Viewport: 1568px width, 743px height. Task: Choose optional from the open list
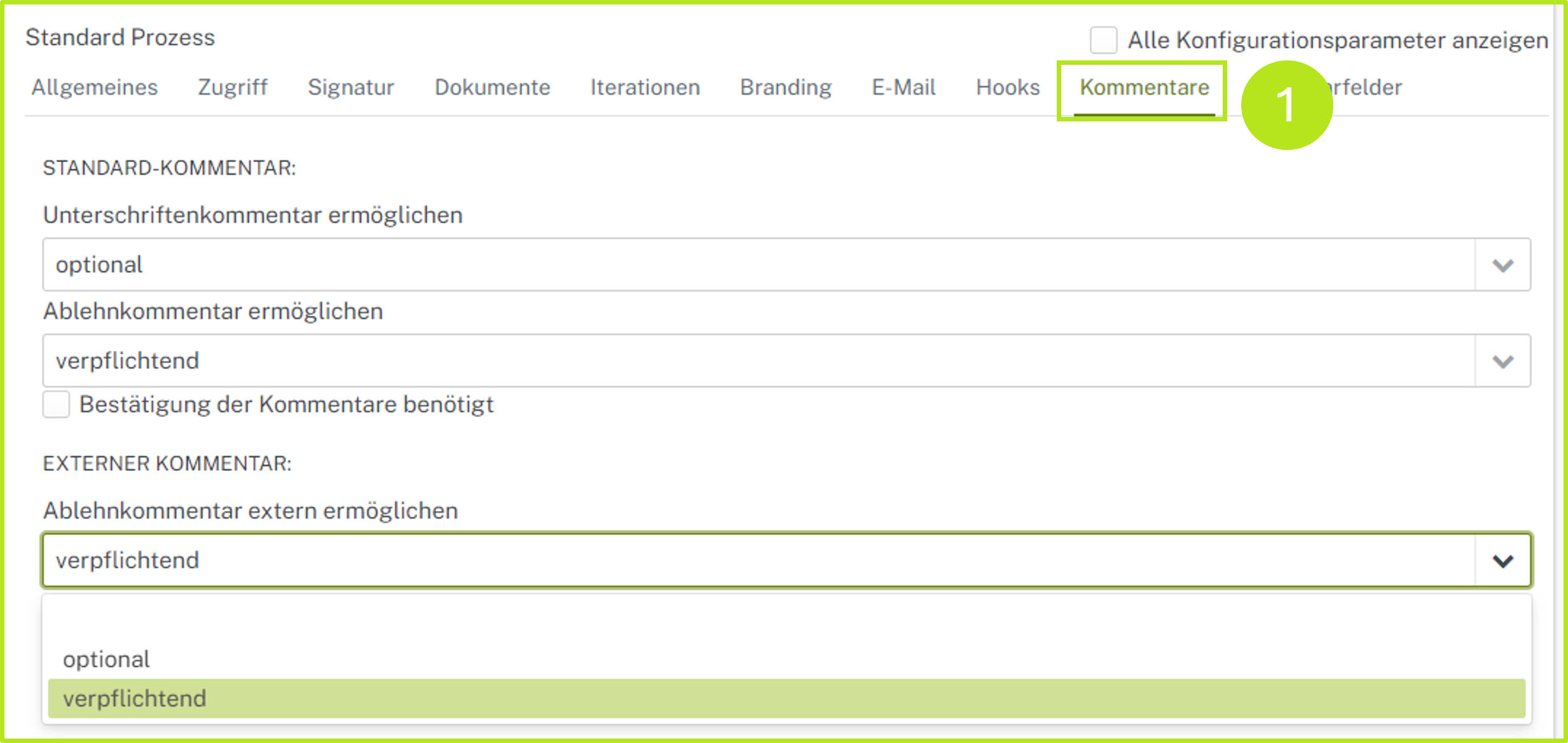[106, 659]
